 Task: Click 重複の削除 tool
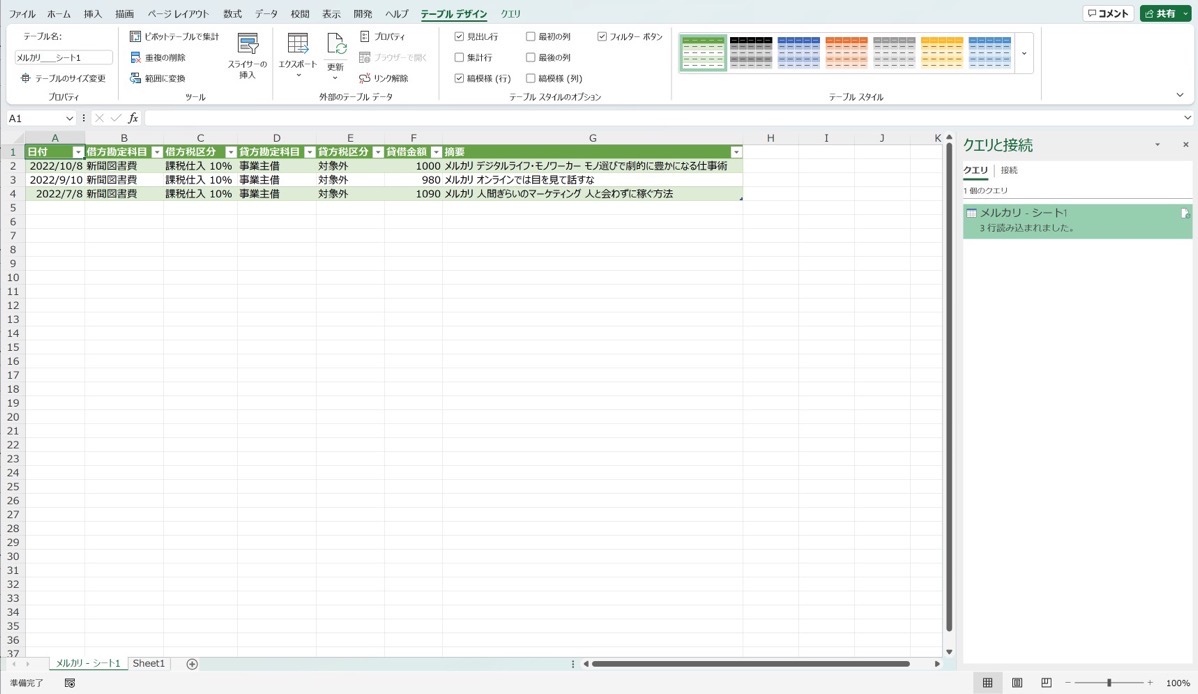(158, 57)
